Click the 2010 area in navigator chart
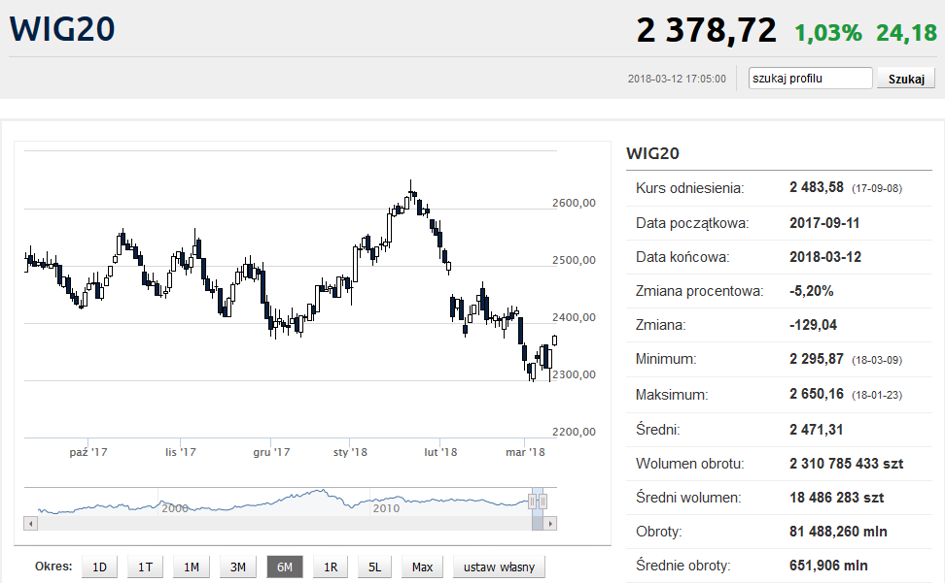This screenshot has height=583, width=945. coord(385,505)
